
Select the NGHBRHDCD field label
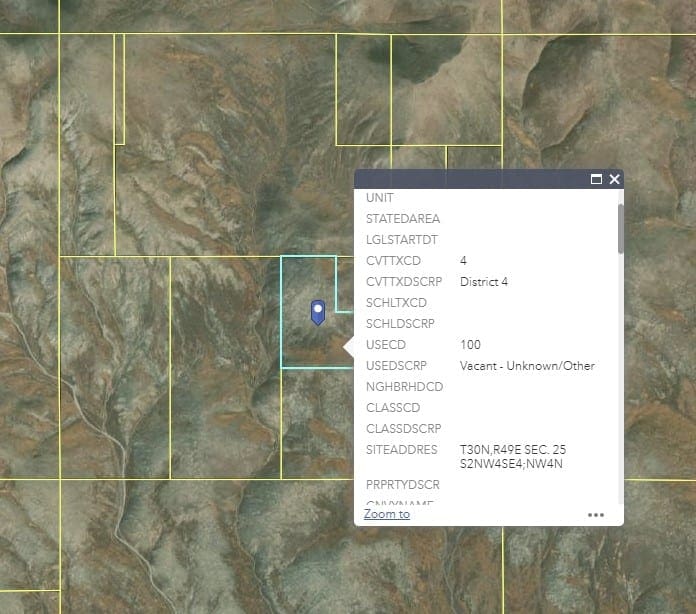(404, 387)
